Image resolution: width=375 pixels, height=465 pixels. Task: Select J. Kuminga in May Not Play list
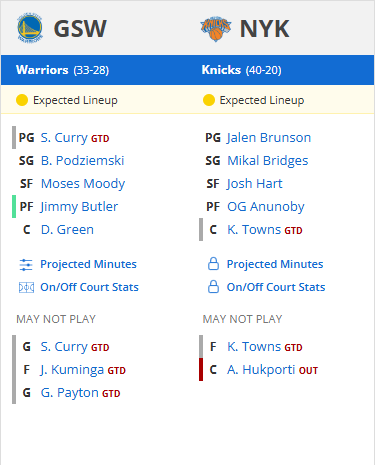72,370
